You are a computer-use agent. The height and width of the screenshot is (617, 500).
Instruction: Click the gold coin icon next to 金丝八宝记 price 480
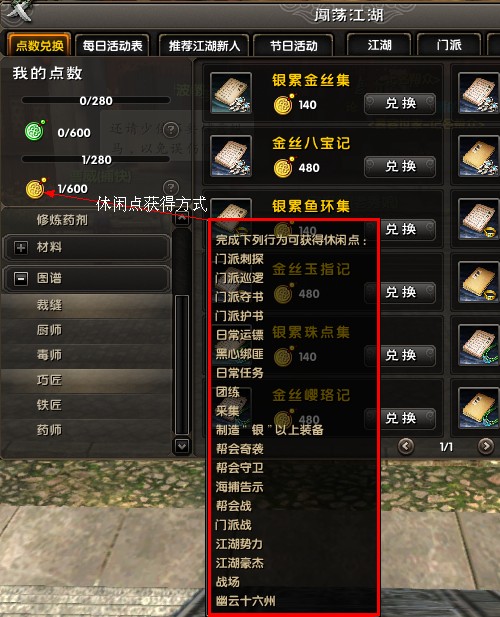[x=283, y=168]
